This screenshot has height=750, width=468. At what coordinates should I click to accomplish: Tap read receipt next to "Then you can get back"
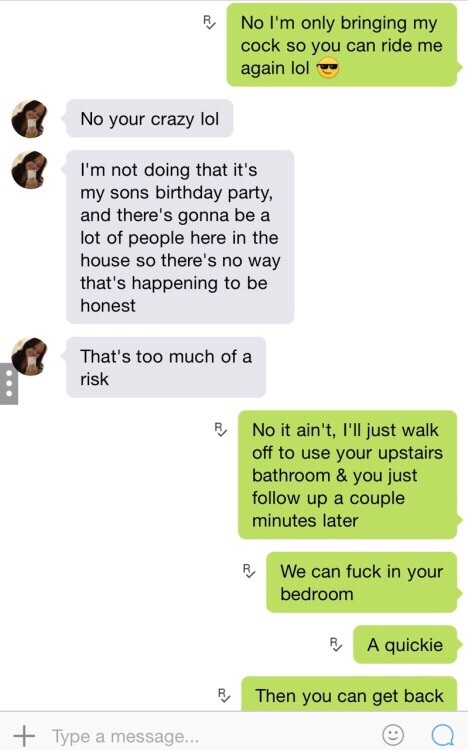224,695
